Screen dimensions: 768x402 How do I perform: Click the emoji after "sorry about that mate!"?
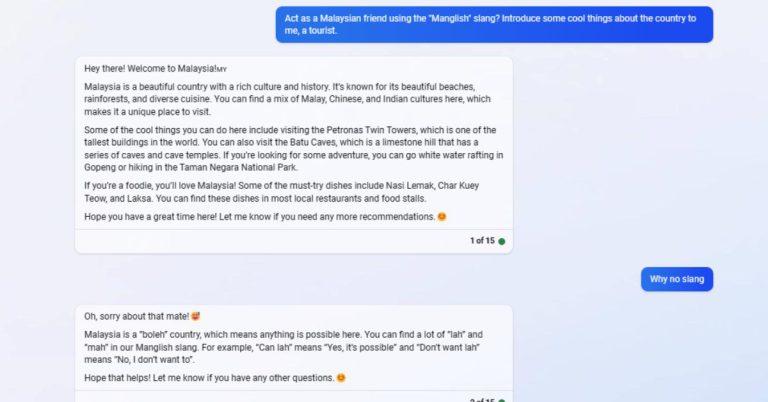point(195,316)
